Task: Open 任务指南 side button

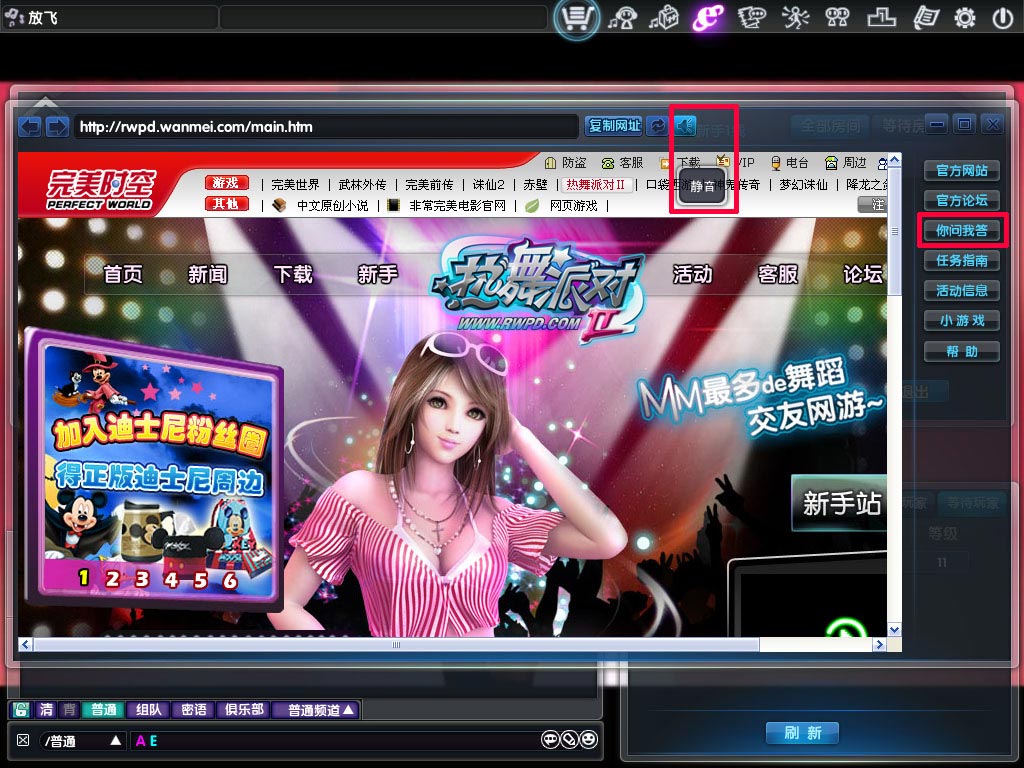Action: point(961,261)
